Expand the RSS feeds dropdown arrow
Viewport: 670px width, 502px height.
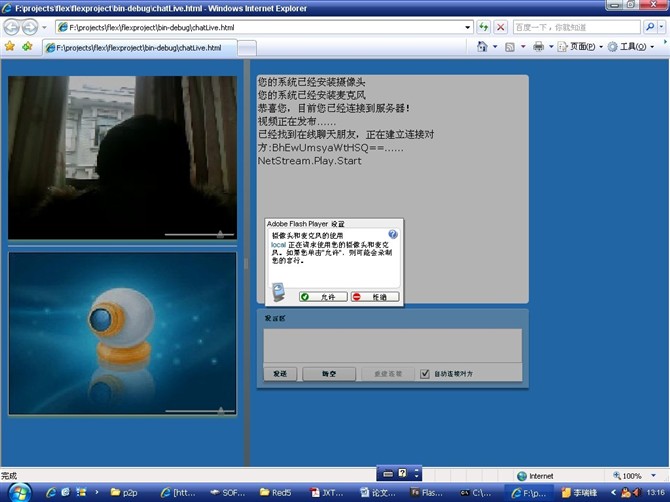tap(523, 47)
